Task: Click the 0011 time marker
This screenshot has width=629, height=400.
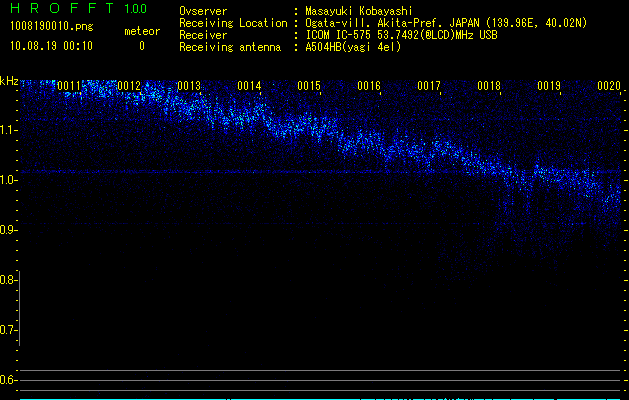Action: click(x=69, y=86)
